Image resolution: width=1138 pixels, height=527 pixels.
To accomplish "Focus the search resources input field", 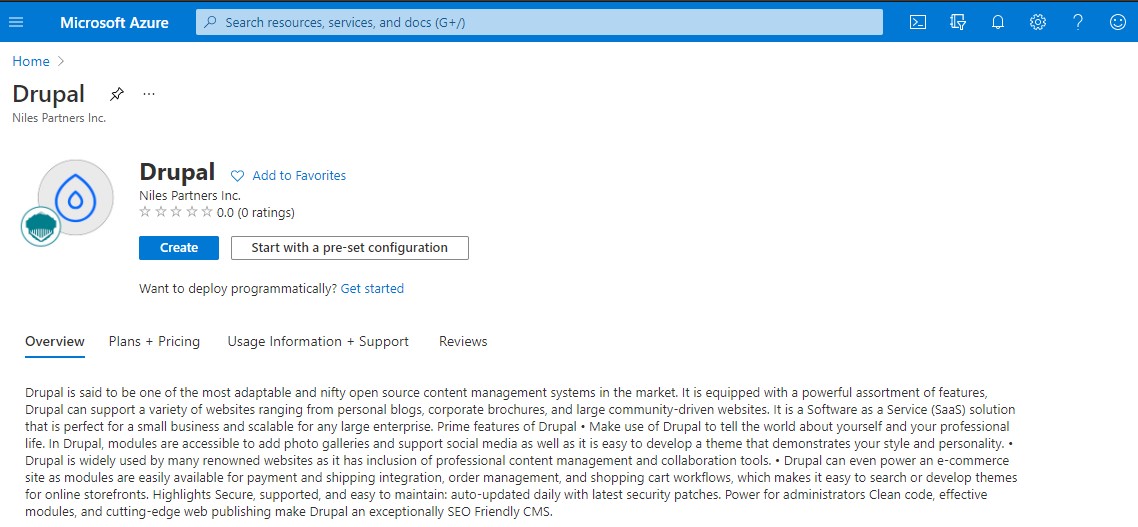I will (x=540, y=22).
